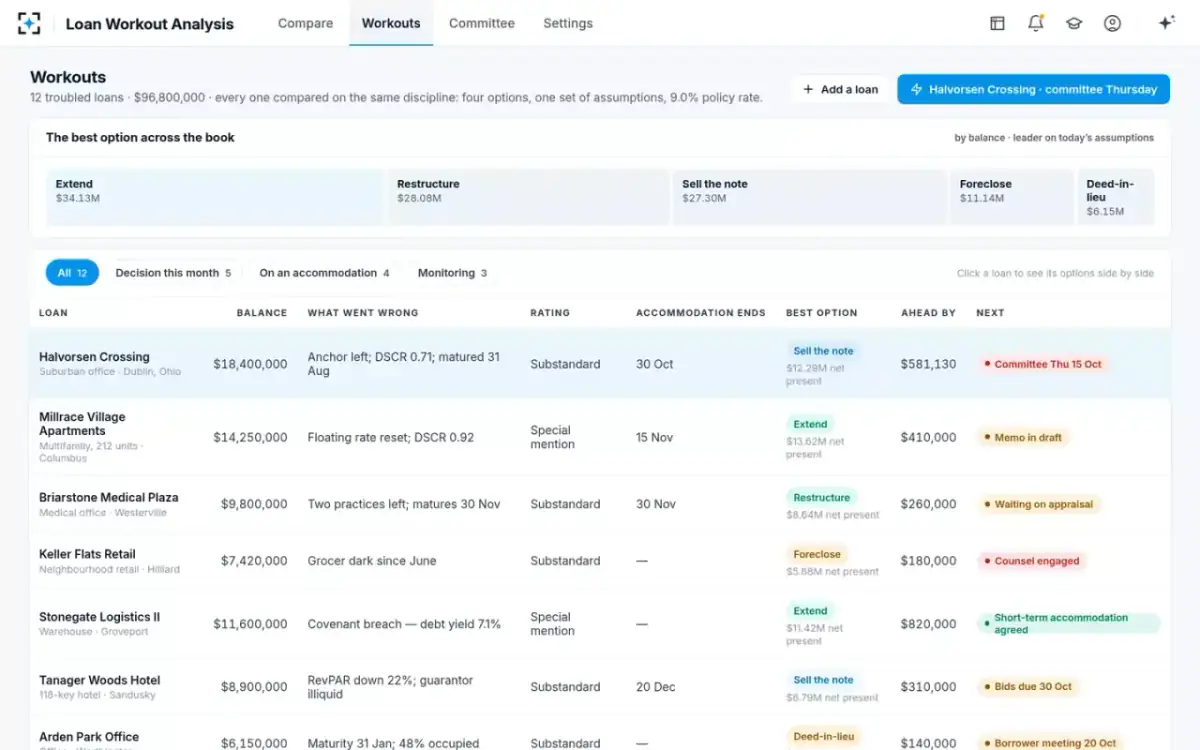Click the Foreclose badge for Keller Flats

click(x=817, y=554)
